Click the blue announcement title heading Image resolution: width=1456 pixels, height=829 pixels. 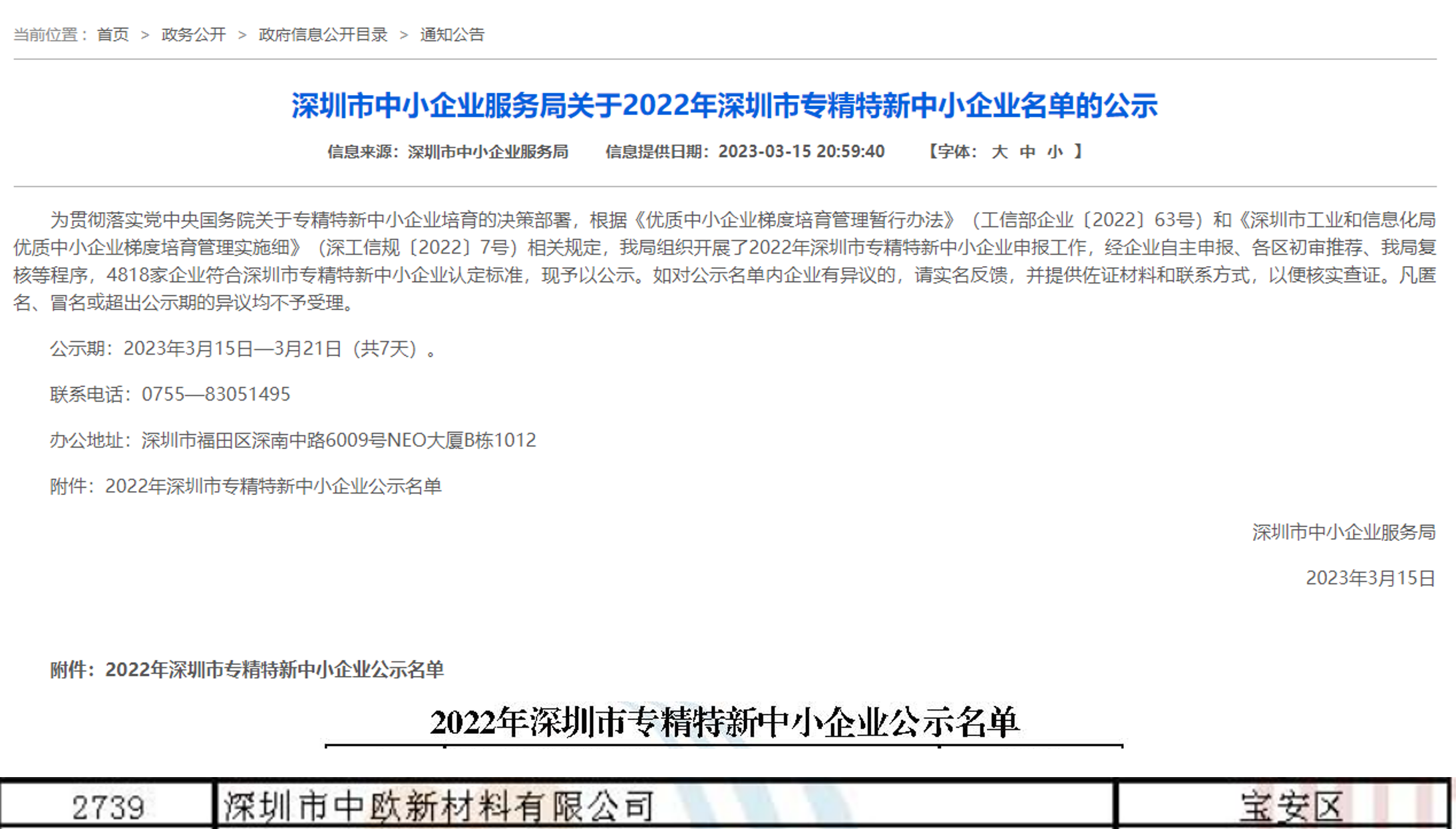tap(724, 106)
